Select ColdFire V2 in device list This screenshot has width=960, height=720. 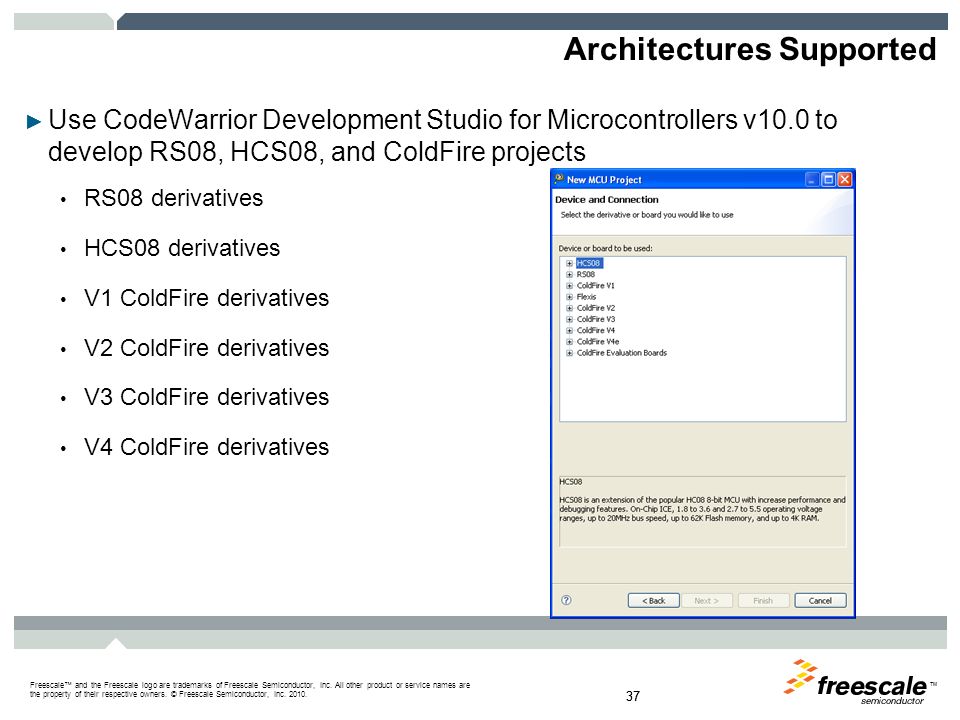(596, 308)
